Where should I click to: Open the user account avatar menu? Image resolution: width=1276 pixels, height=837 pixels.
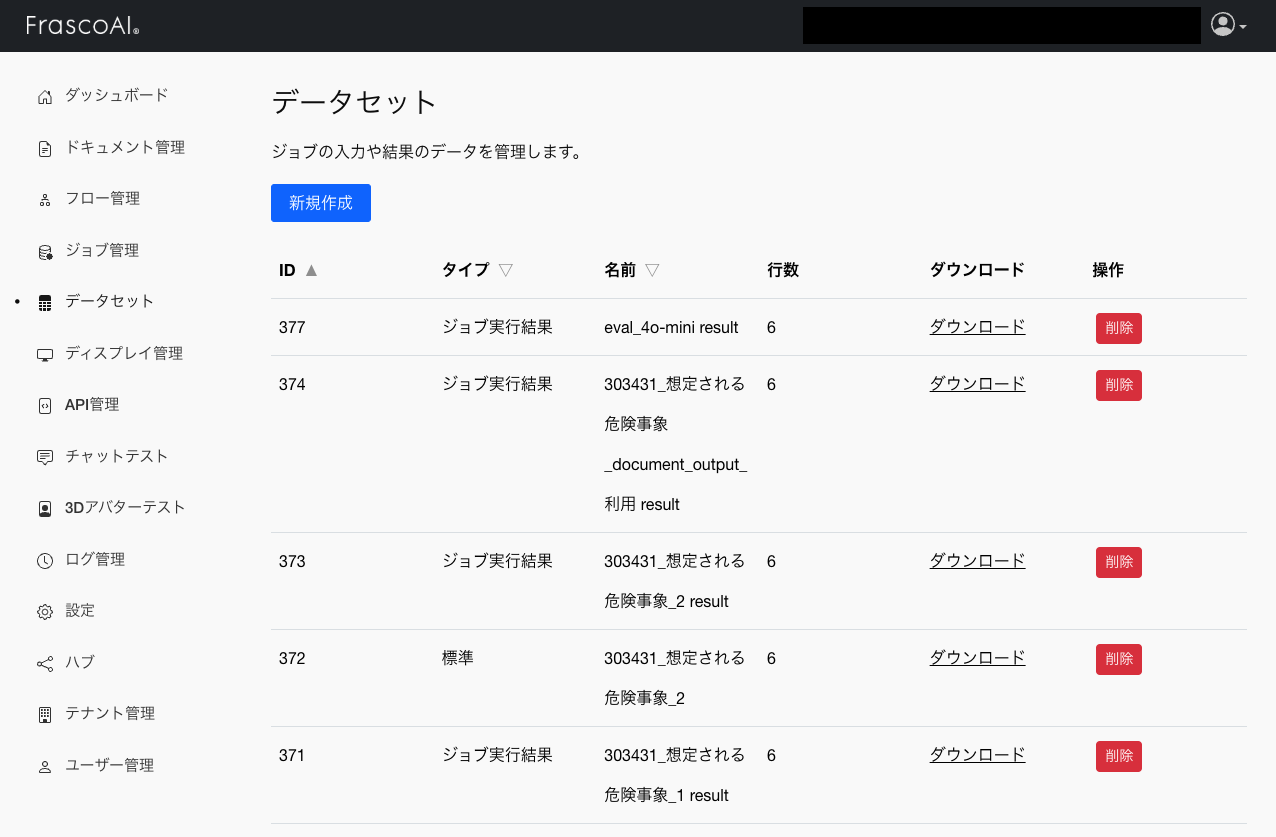point(1228,25)
